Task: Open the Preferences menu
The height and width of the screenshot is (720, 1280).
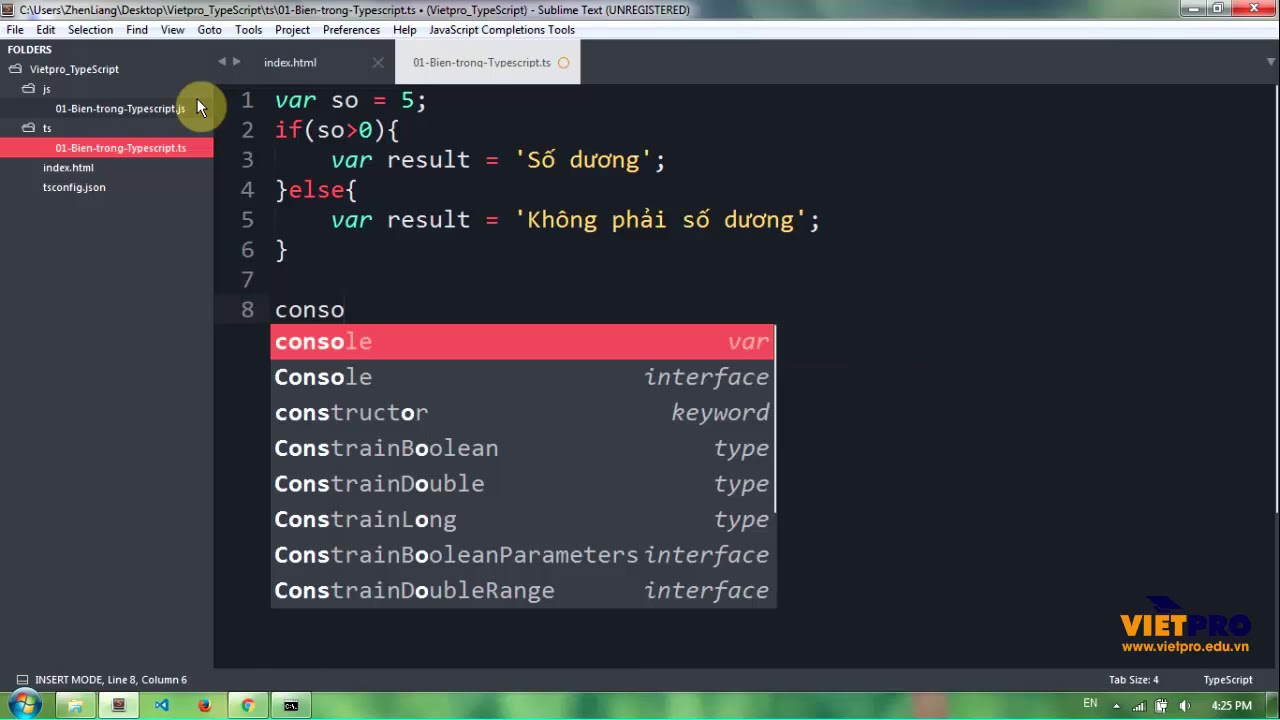Action: point(351,30)
